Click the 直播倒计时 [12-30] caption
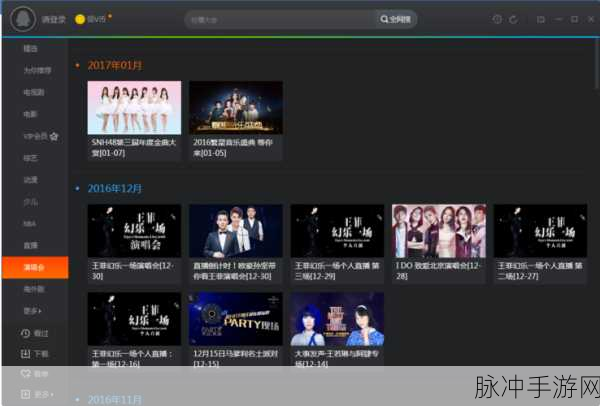This screenshot has width=600, height=406. (x=234, y=271)
